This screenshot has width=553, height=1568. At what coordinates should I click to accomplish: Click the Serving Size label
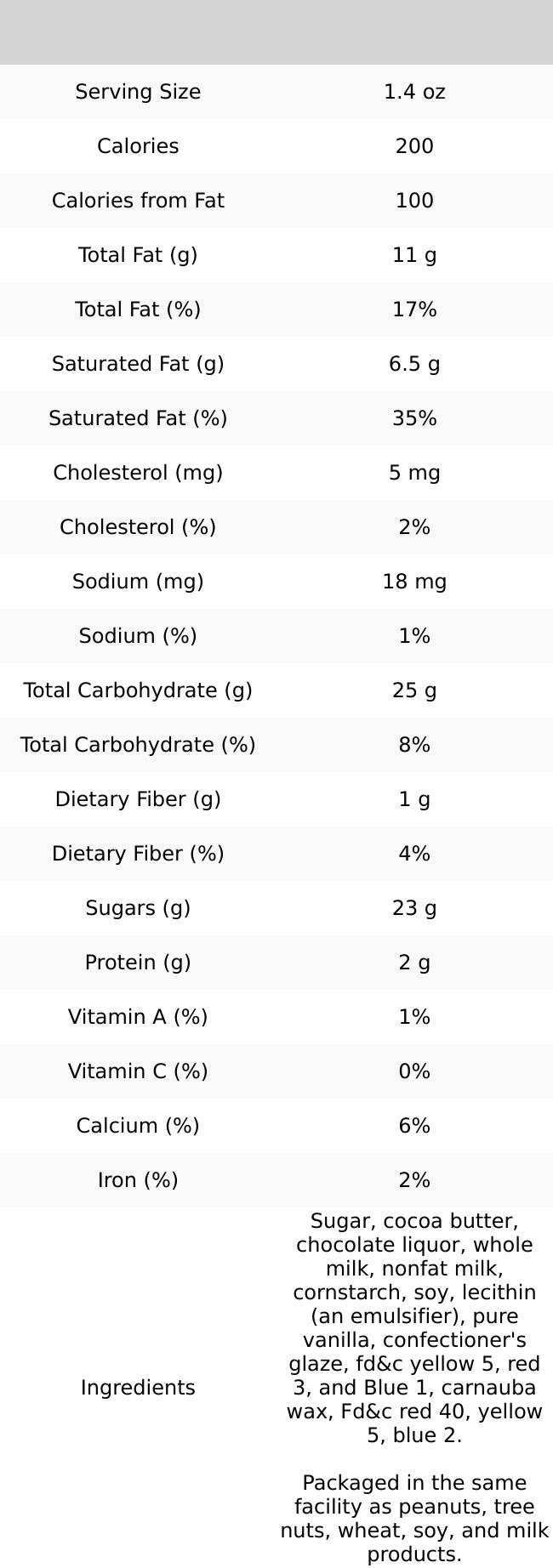tap(138, 92)
